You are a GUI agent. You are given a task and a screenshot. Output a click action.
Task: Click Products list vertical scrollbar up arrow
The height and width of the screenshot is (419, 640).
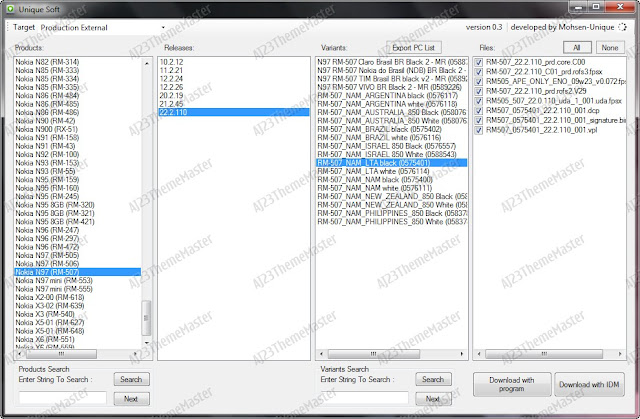click(147, 63)
